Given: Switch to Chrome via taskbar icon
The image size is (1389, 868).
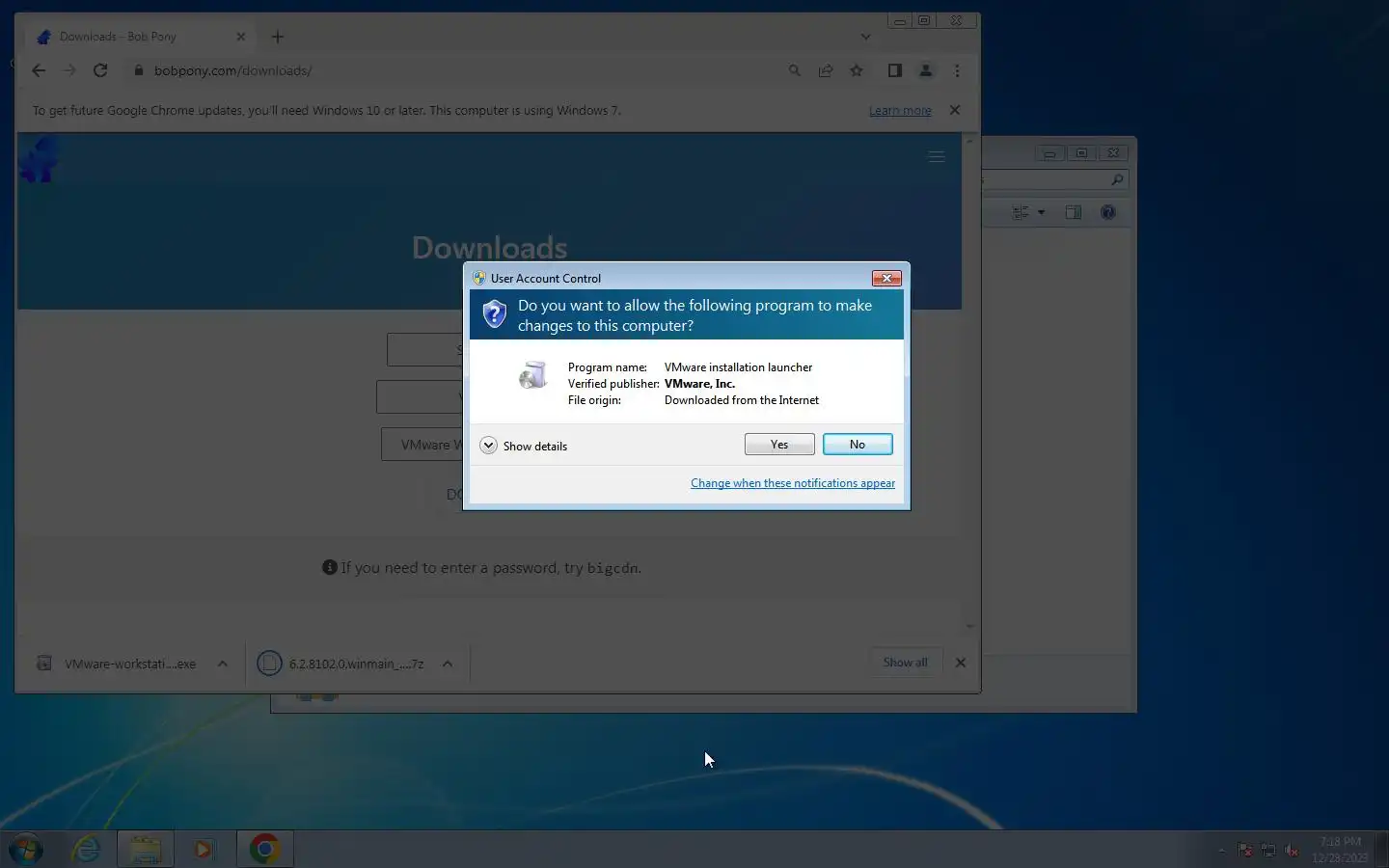Looking at the screenshot, I should click(x=264, y=849).
